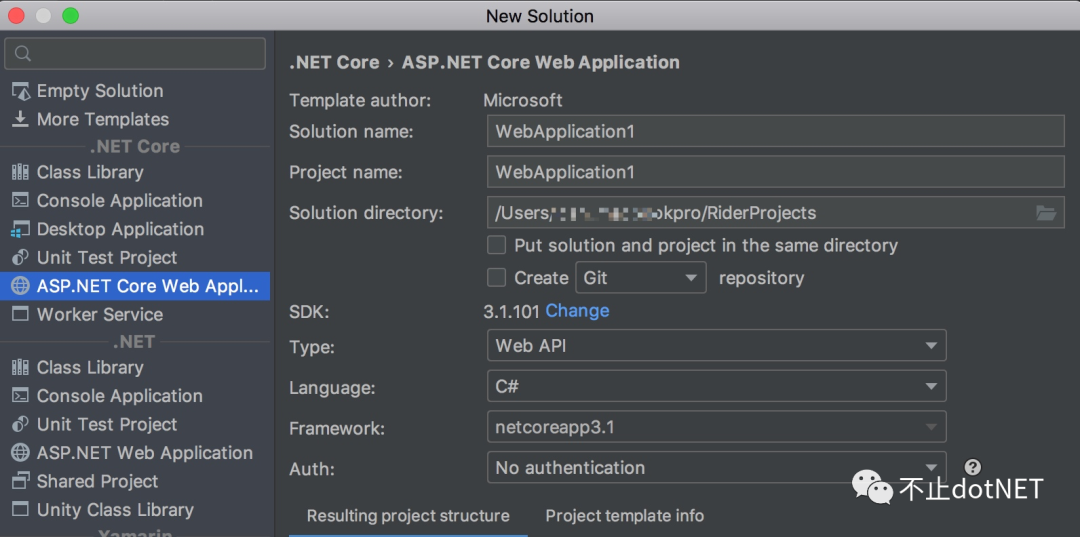
Task: Click the Worker Service template icon
Action: tap(20, 314)
